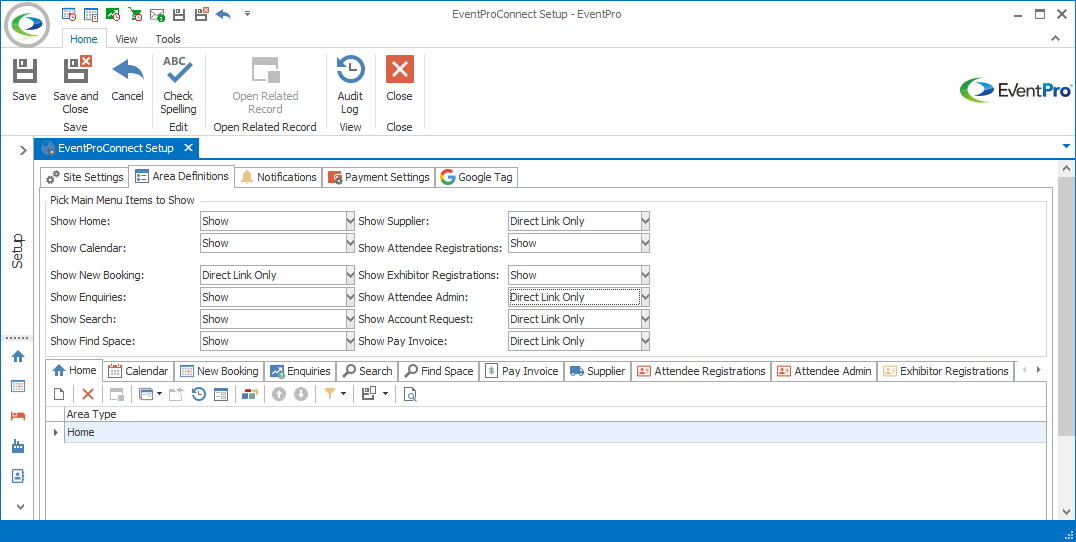This screenshot has height=542, width=1076.
Task: Click the print preview magnifier page icon
Action: coord(410,394)
